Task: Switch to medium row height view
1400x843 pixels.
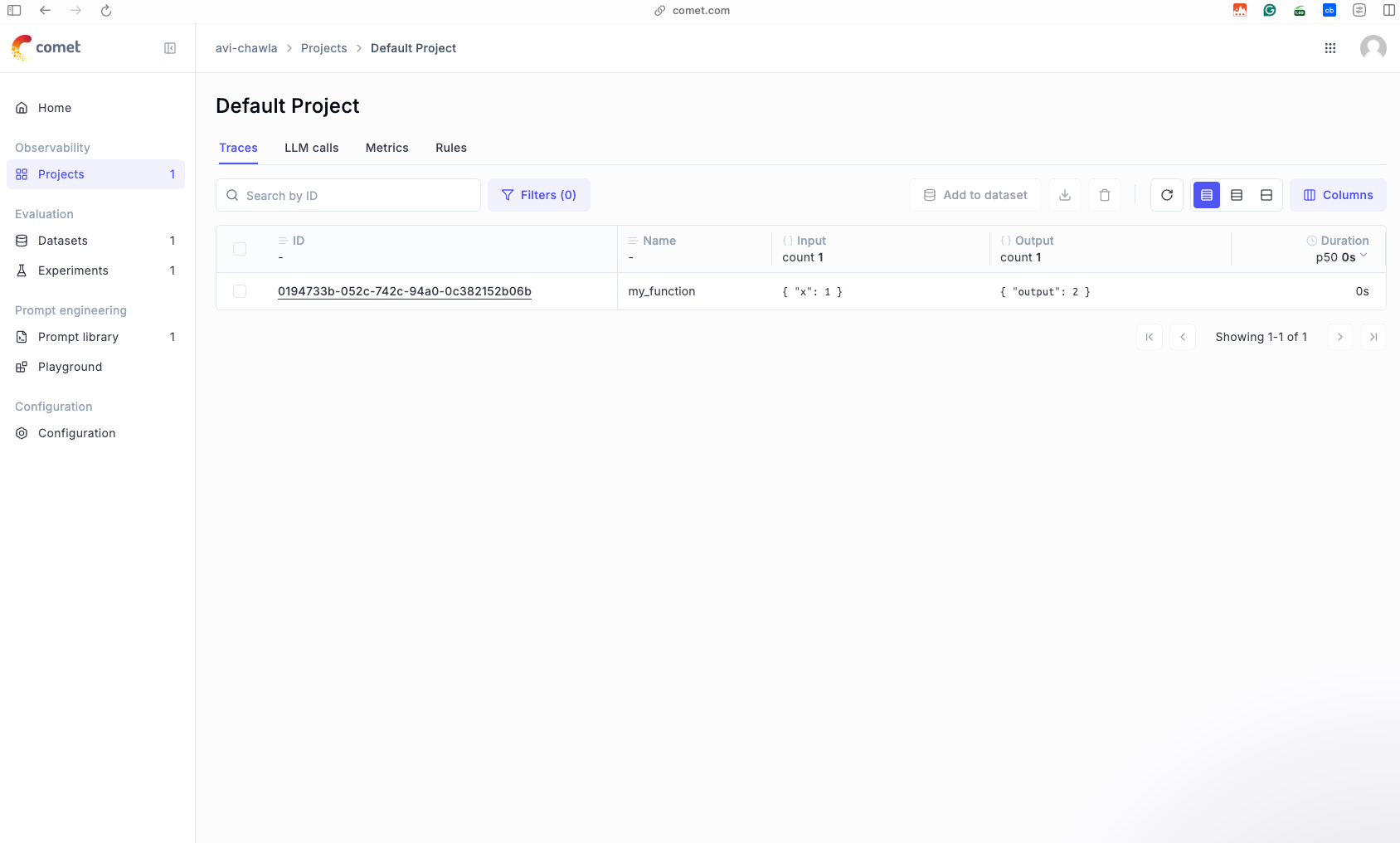Action: (1237, 195)
